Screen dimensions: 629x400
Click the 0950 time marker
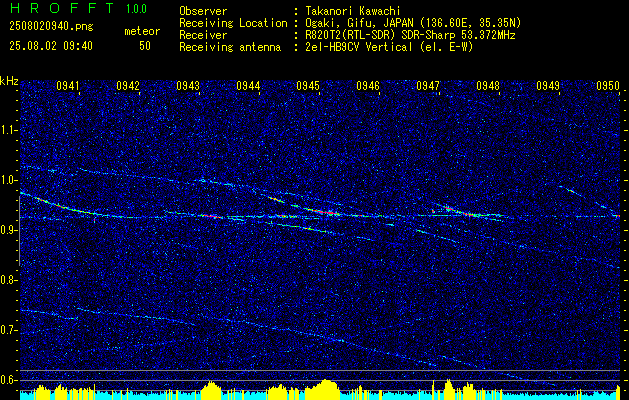608,85
